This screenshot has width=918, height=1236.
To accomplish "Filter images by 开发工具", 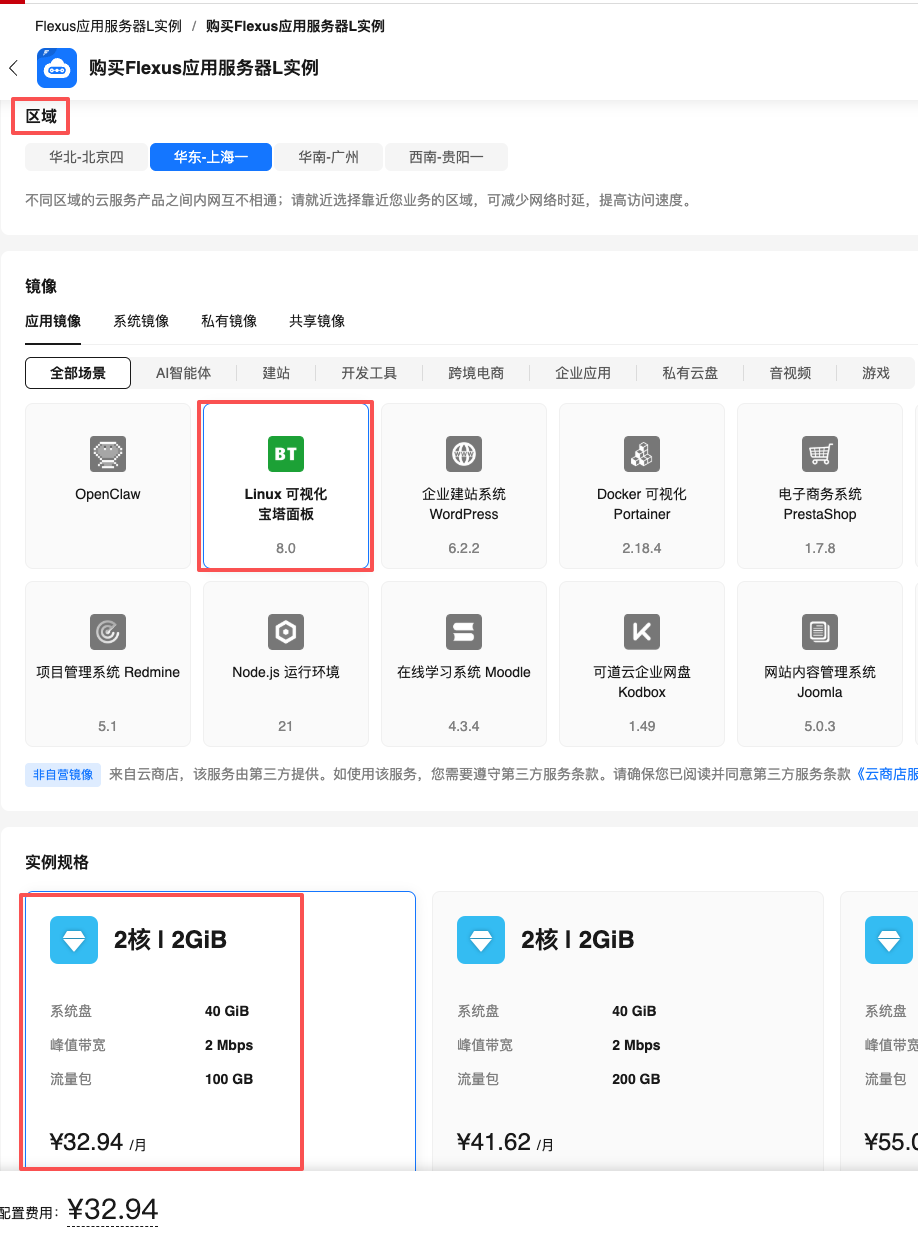I will click(x=369, y=373).
